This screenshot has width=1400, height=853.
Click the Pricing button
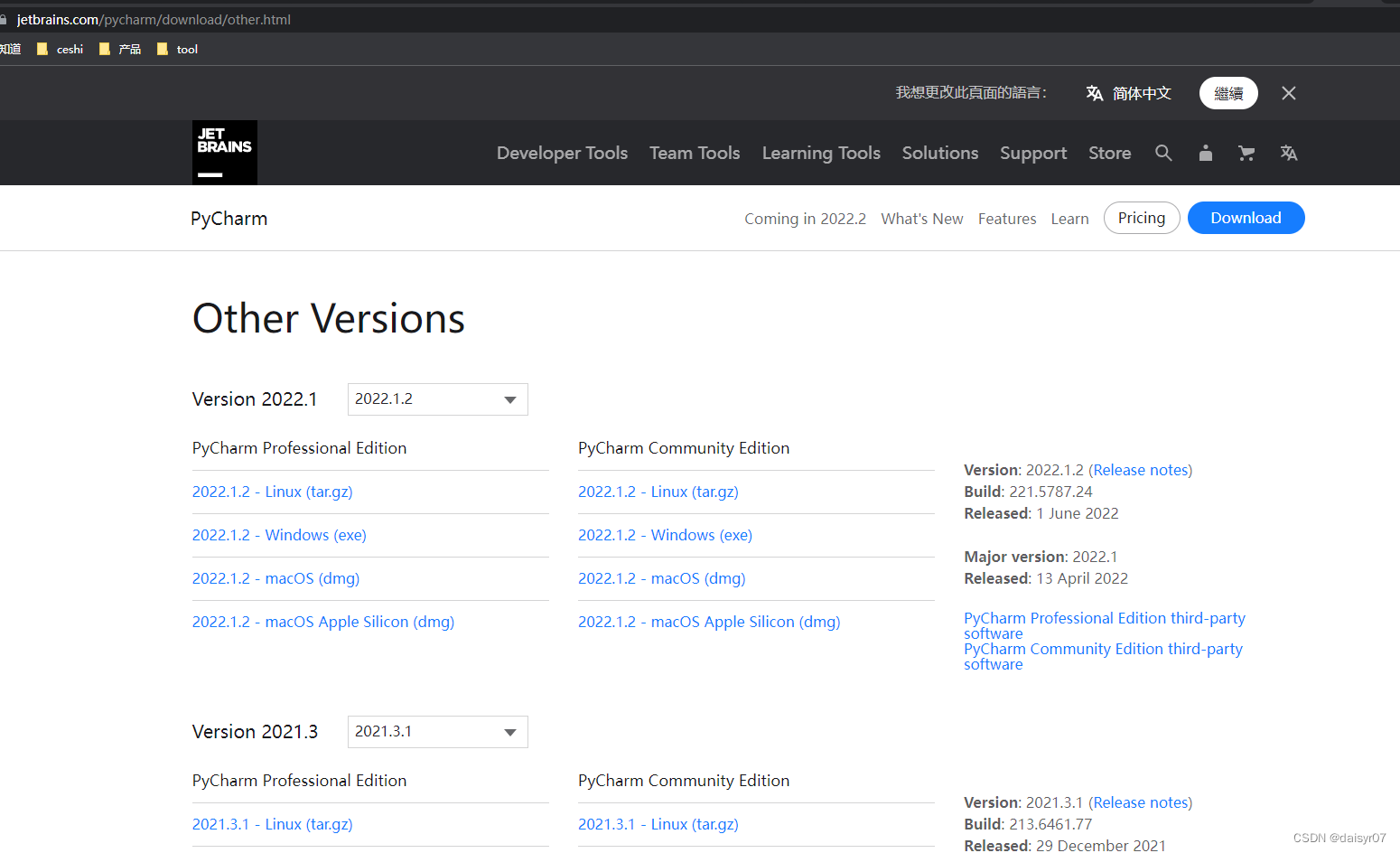(1142, 218)
